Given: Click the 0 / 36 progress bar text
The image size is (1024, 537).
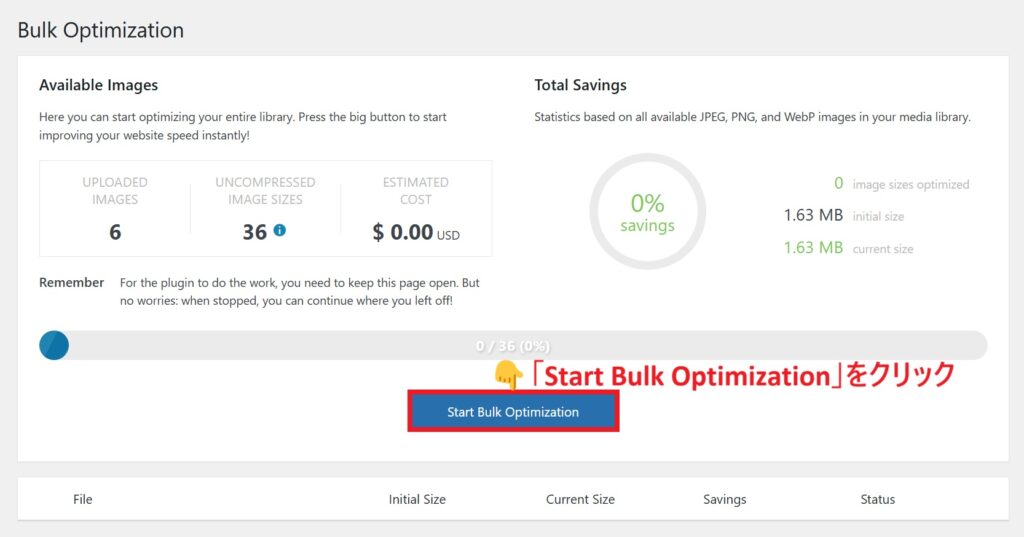Looking at the screenshot, I should click(513, 346).
